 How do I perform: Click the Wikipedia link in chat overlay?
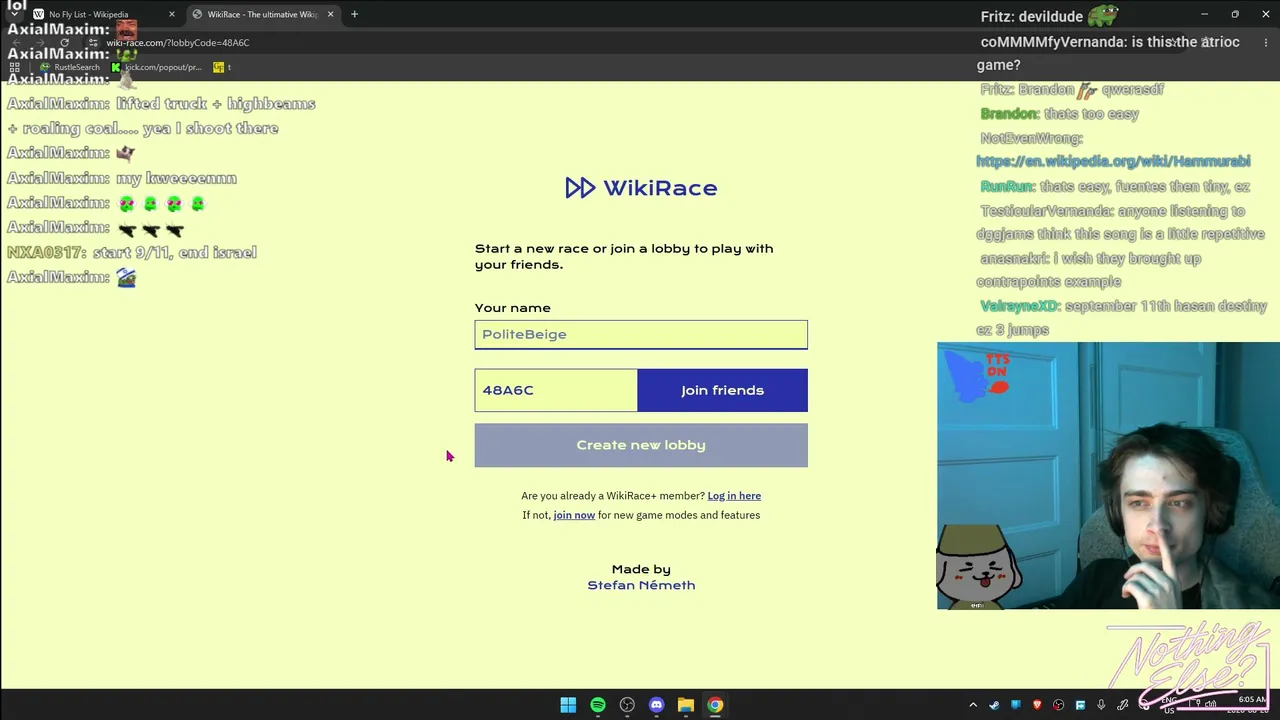1113,161
